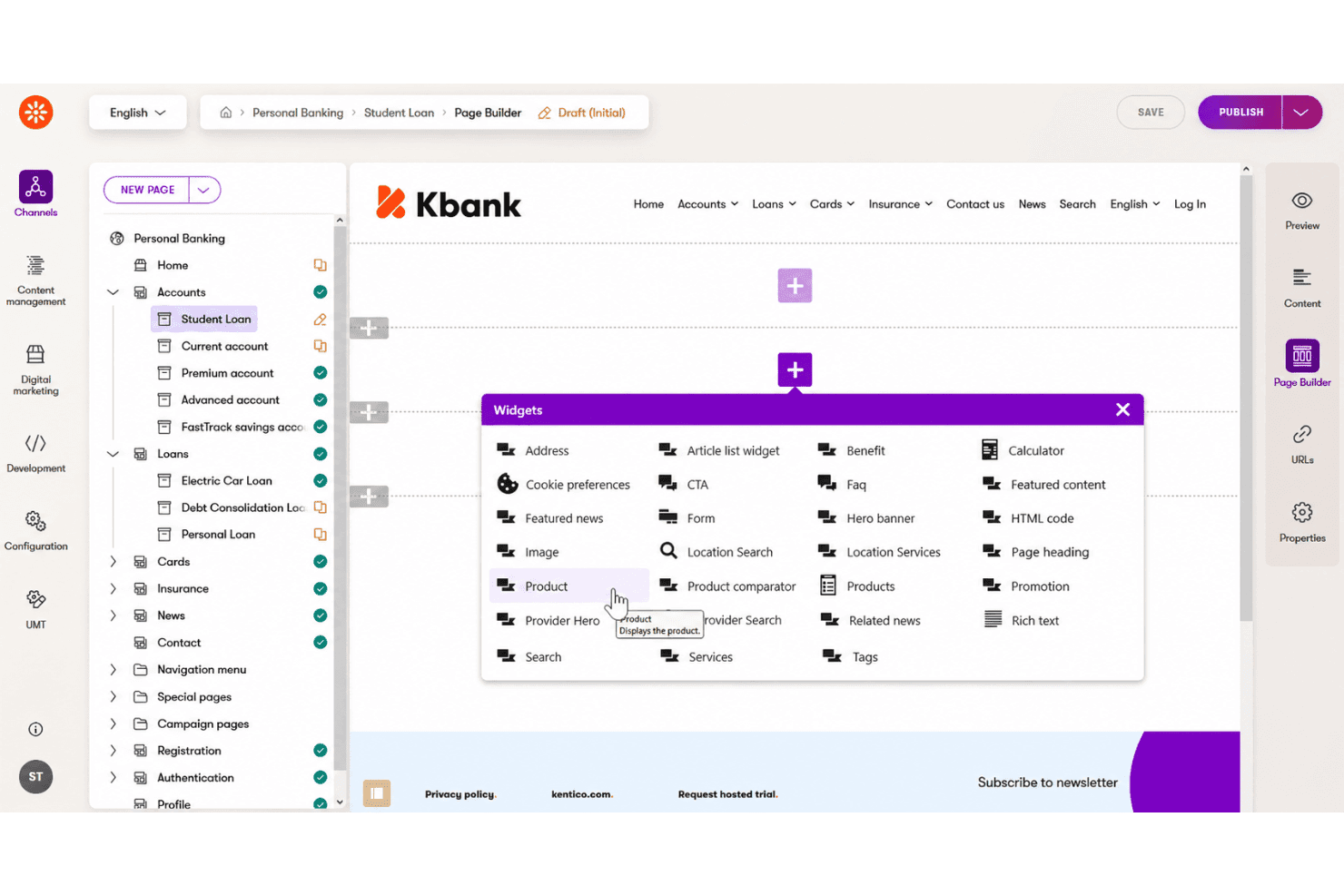
Task: Open the URLs view
Action: click(x=1302, y=445)
